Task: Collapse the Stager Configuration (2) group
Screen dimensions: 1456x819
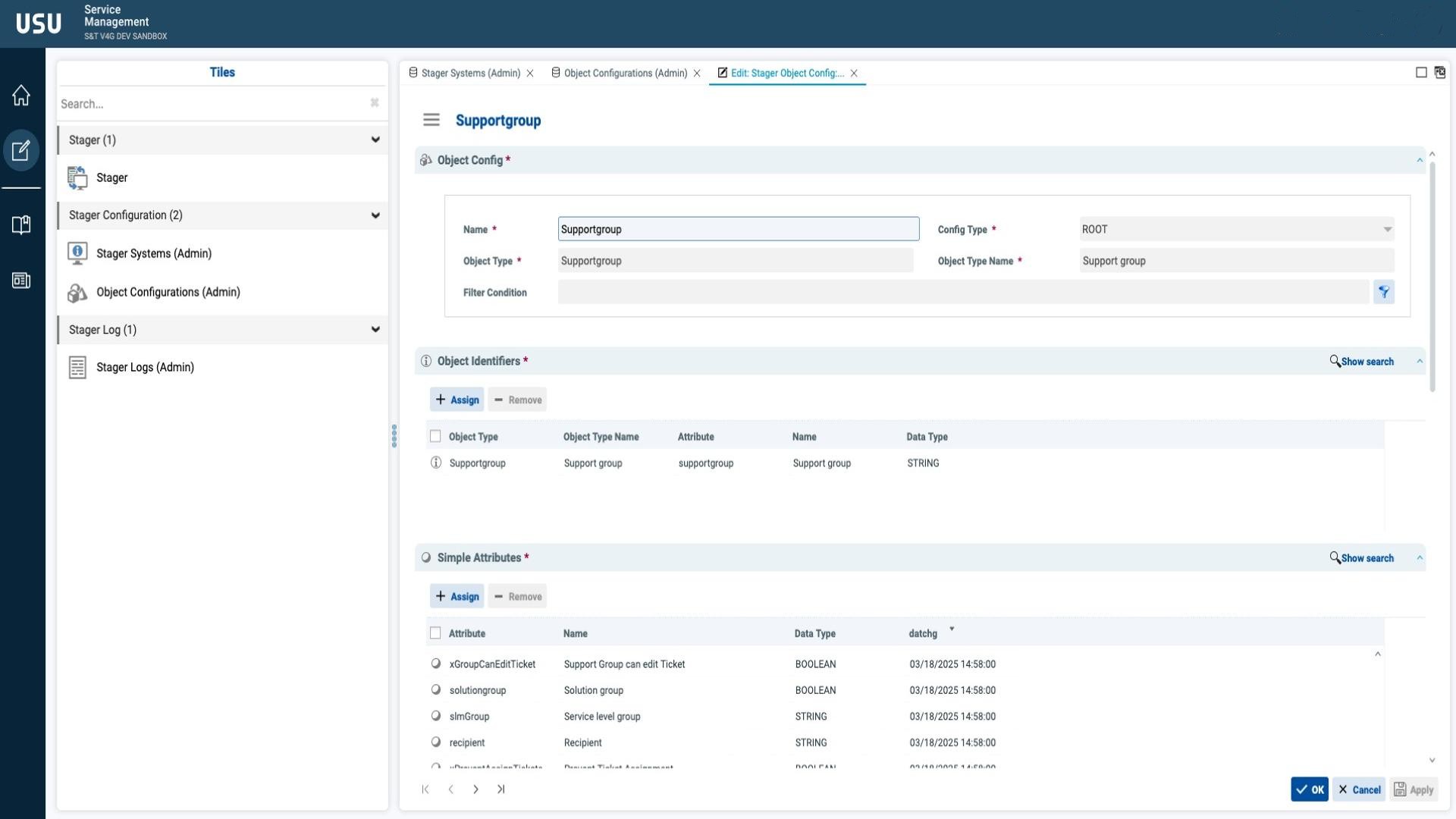Action: point(375,215)
